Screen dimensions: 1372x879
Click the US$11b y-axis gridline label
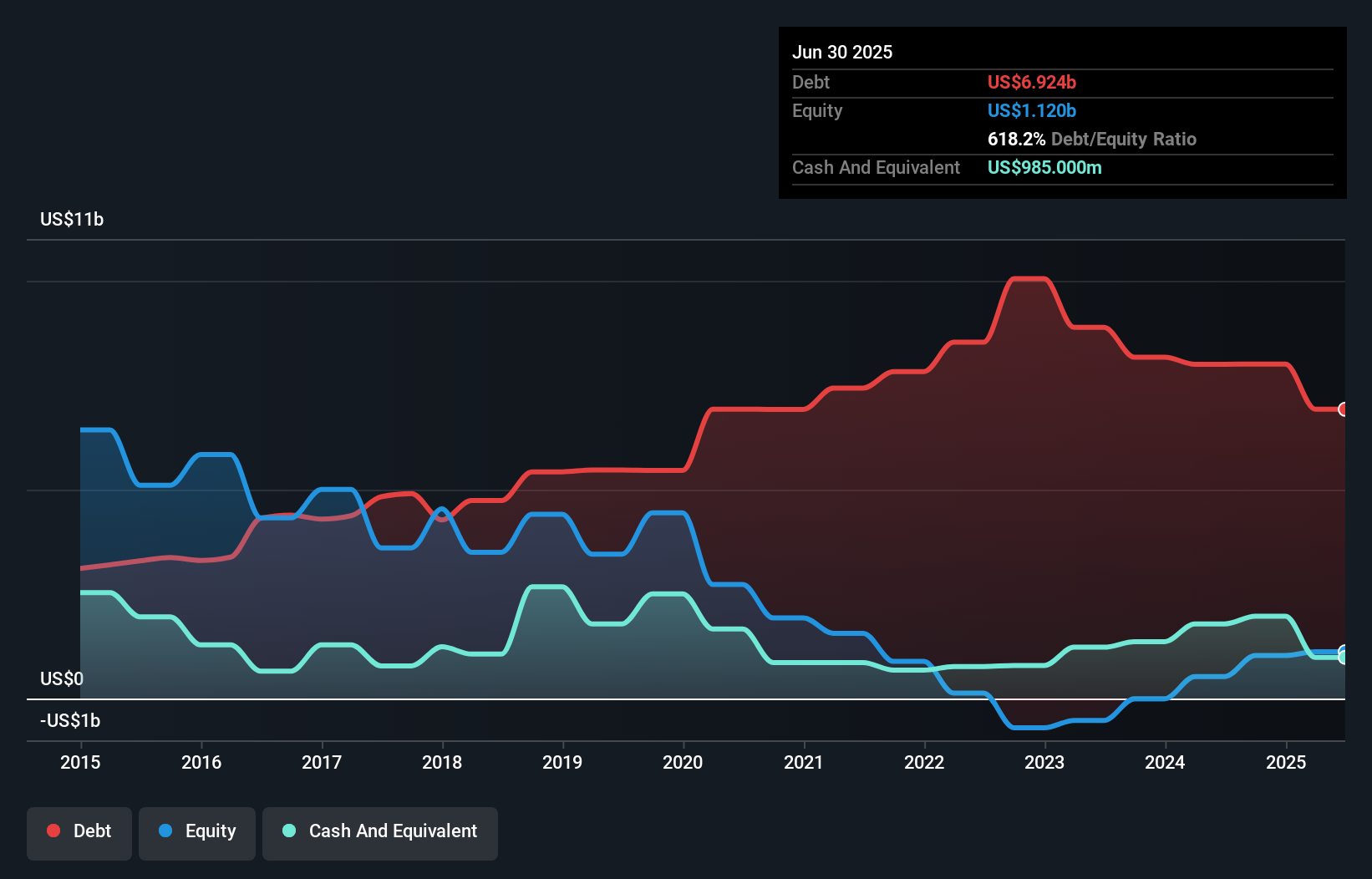click(x=72, y=219)
